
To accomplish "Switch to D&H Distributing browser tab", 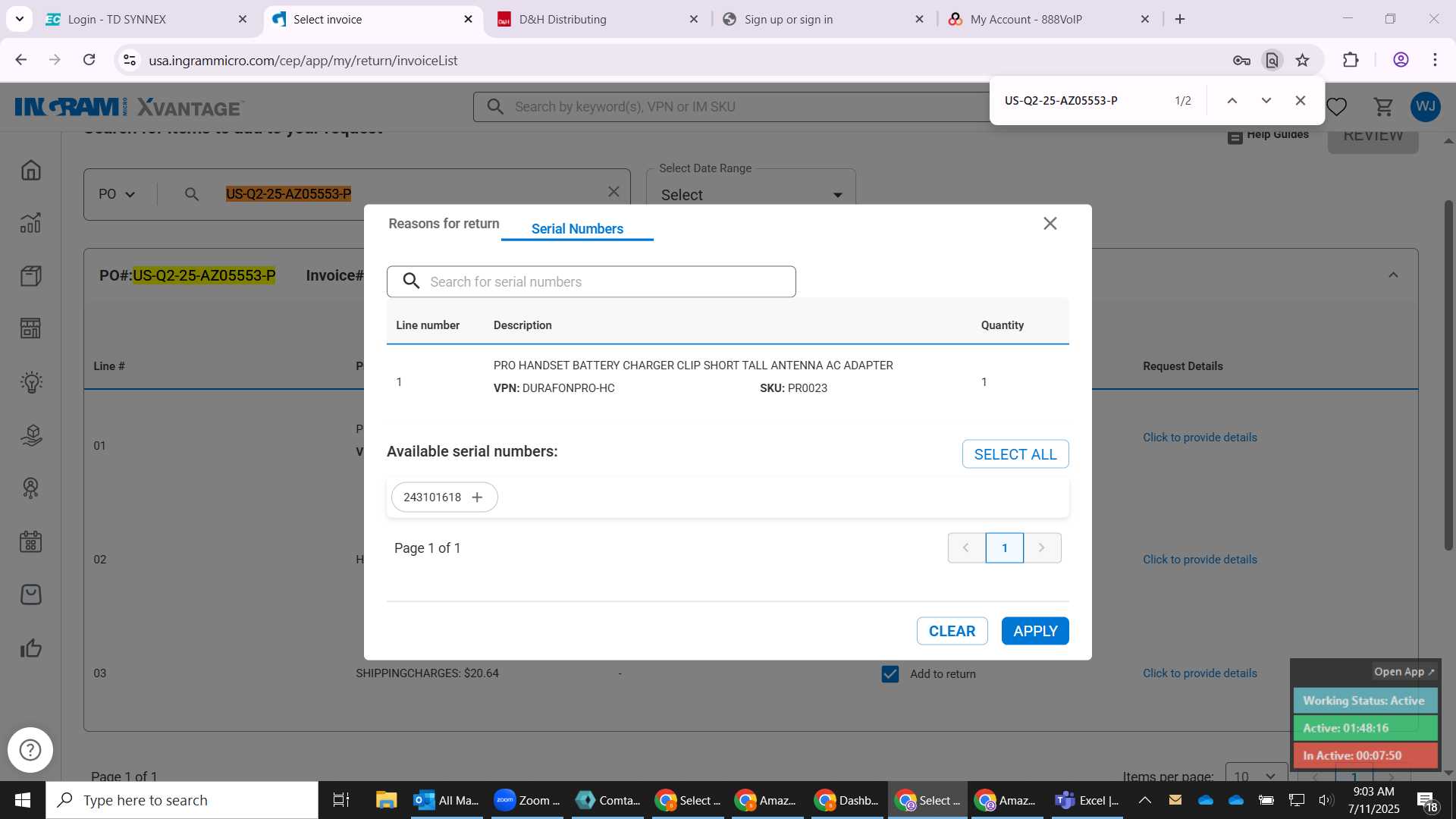I will tap(598, 20).
